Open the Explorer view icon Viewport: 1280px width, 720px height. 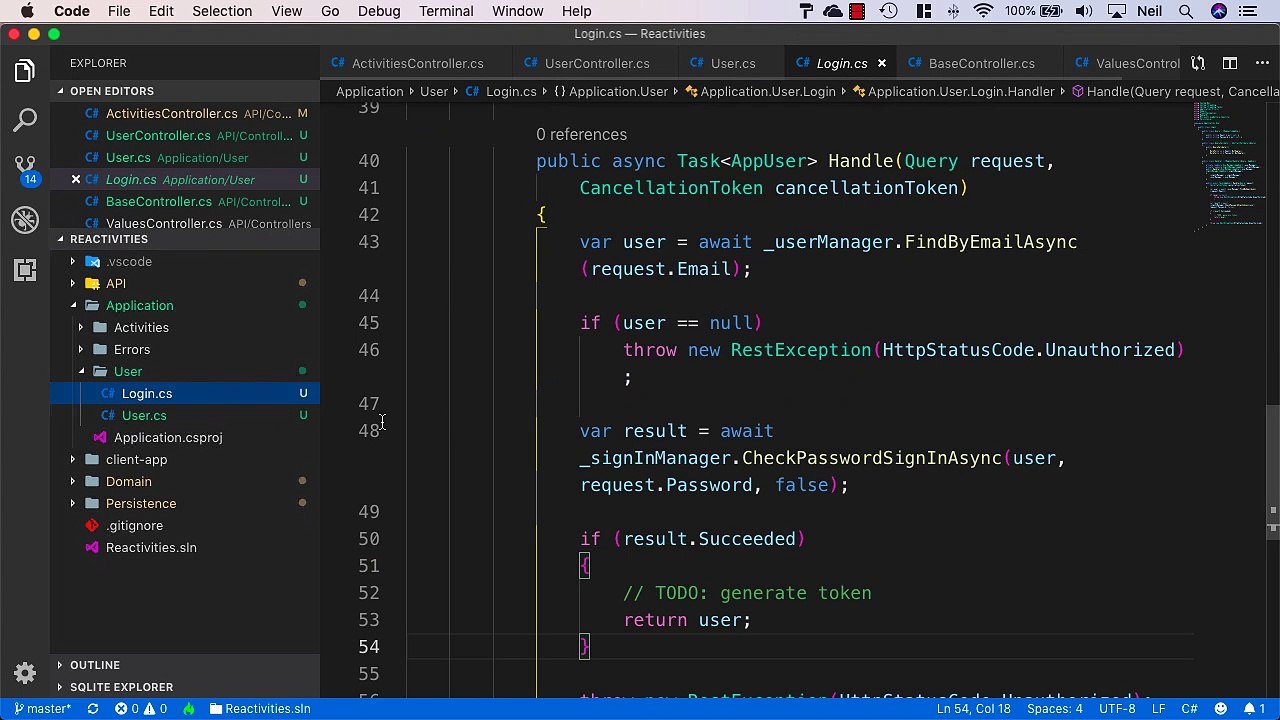pyautogui.click(x=25, y=71)
